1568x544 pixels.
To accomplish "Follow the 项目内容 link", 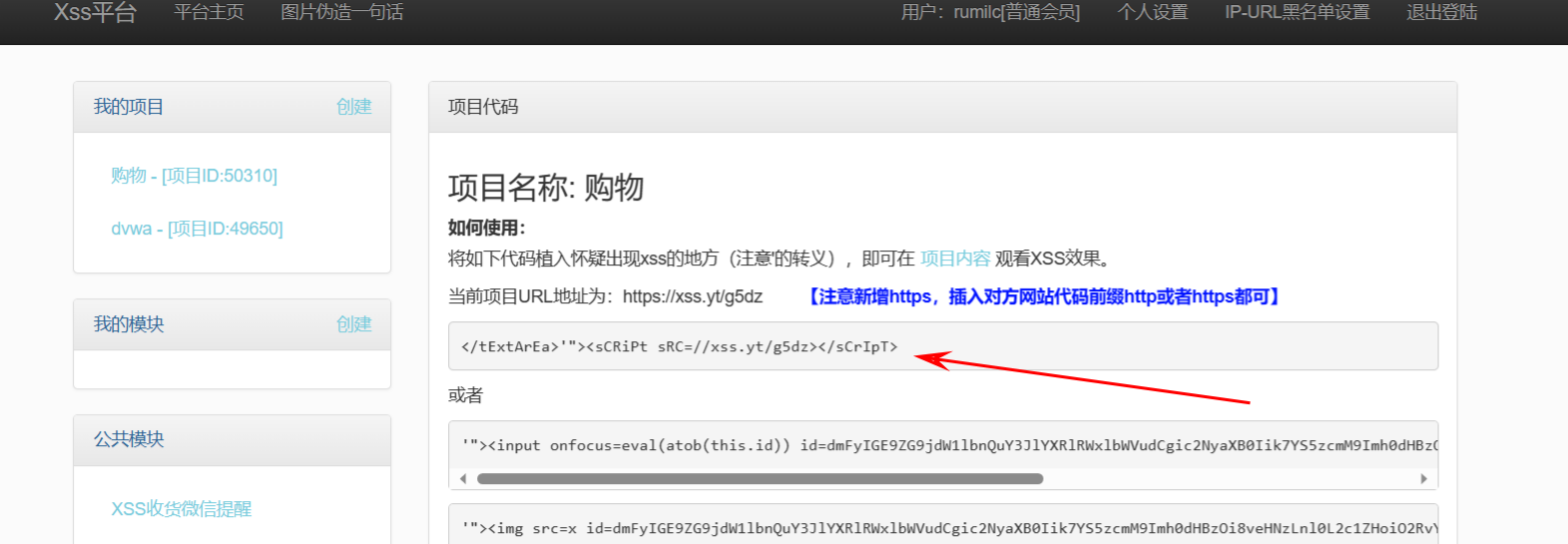I will 955,259.
